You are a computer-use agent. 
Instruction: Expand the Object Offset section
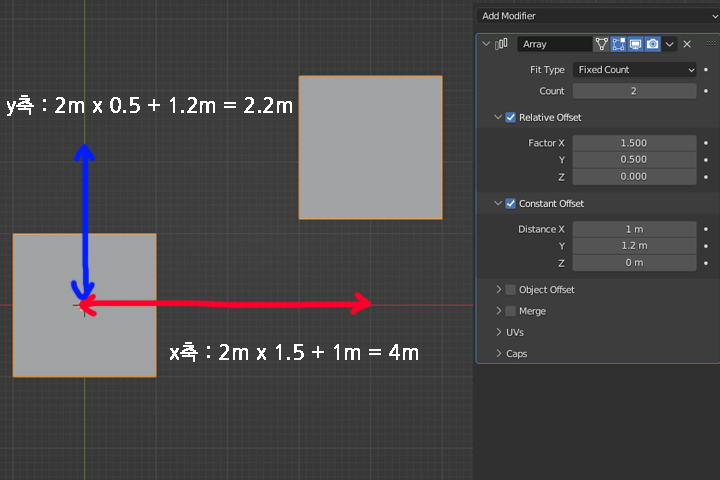pos(499,289)
